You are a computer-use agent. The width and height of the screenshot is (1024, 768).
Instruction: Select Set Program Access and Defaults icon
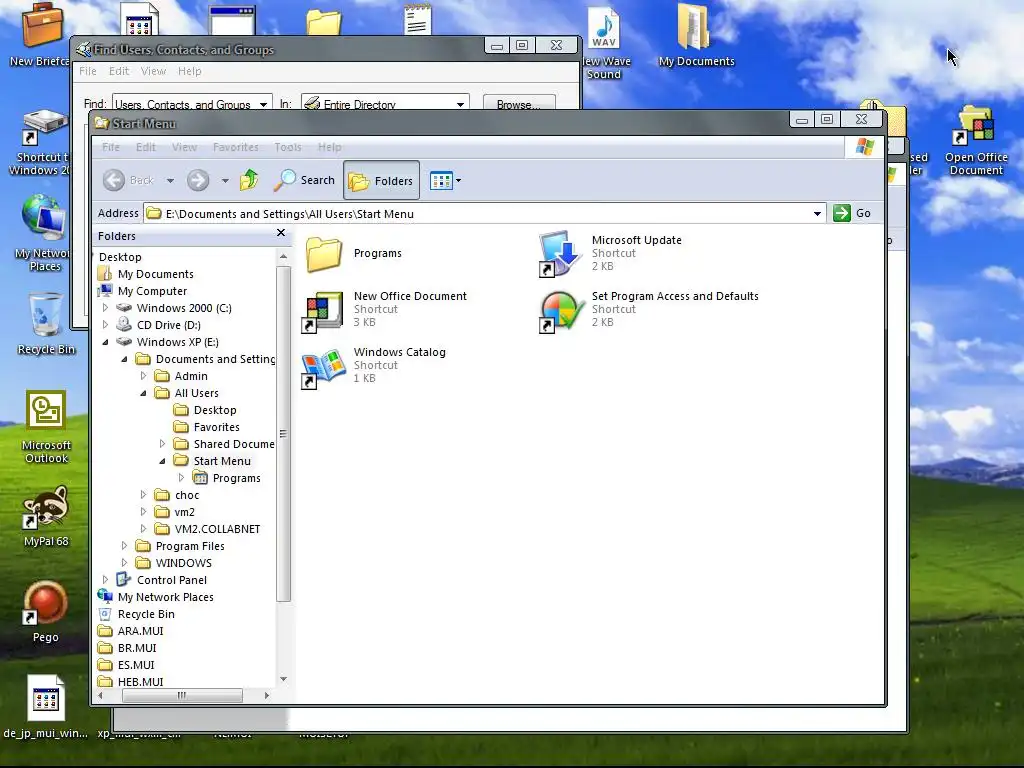coord(561,312)
